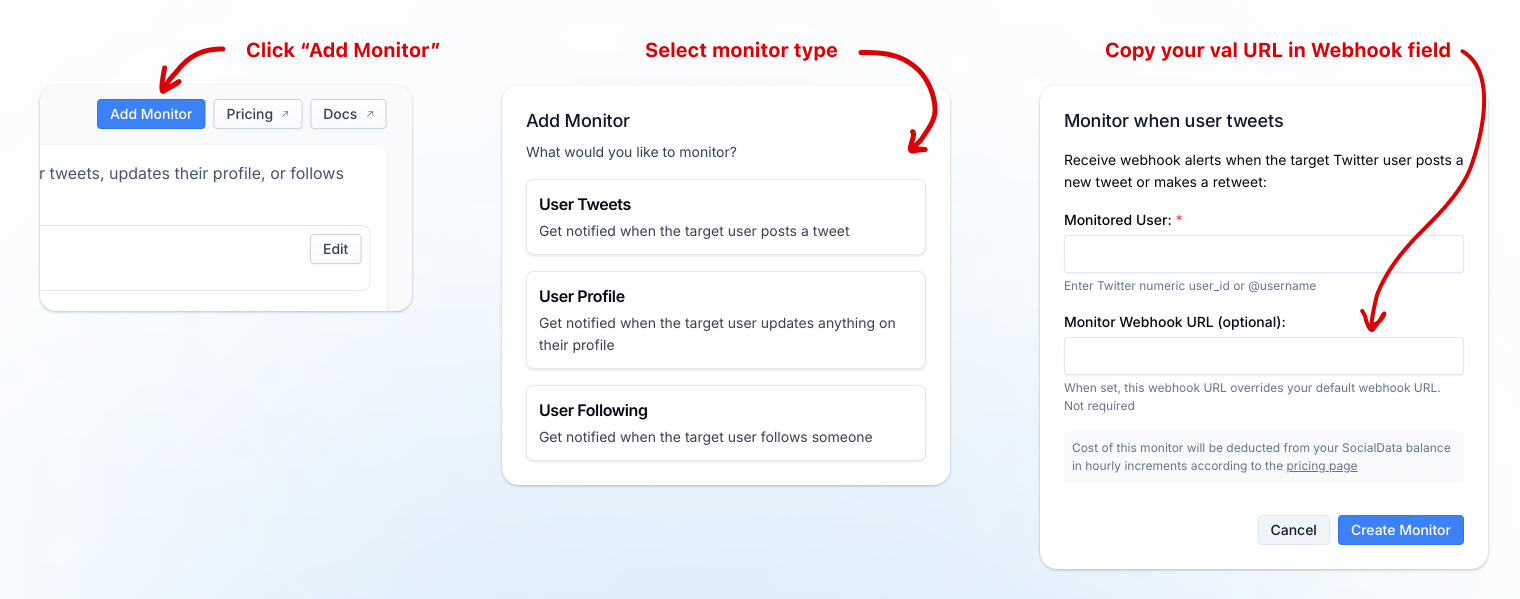Pick the User Following monitor option
The width and height of the screenshot is (1520, 599).
click(725, 423)
